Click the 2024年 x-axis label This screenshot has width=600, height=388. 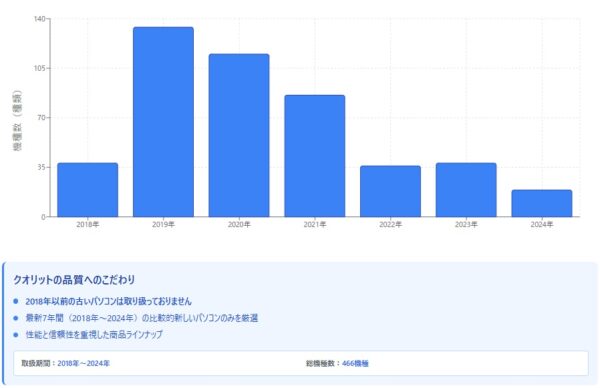point(542,225)
